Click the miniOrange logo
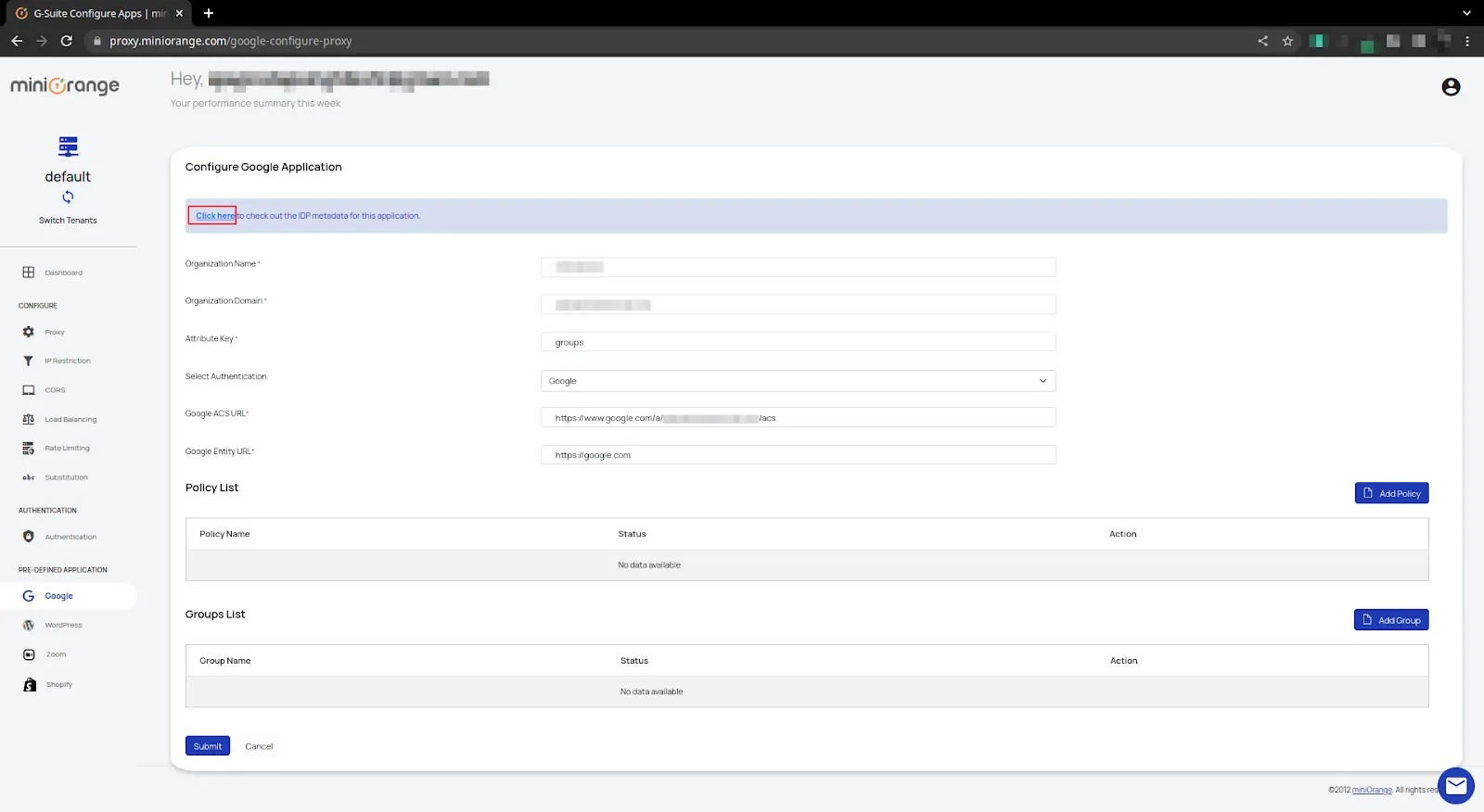 (65, 86)
